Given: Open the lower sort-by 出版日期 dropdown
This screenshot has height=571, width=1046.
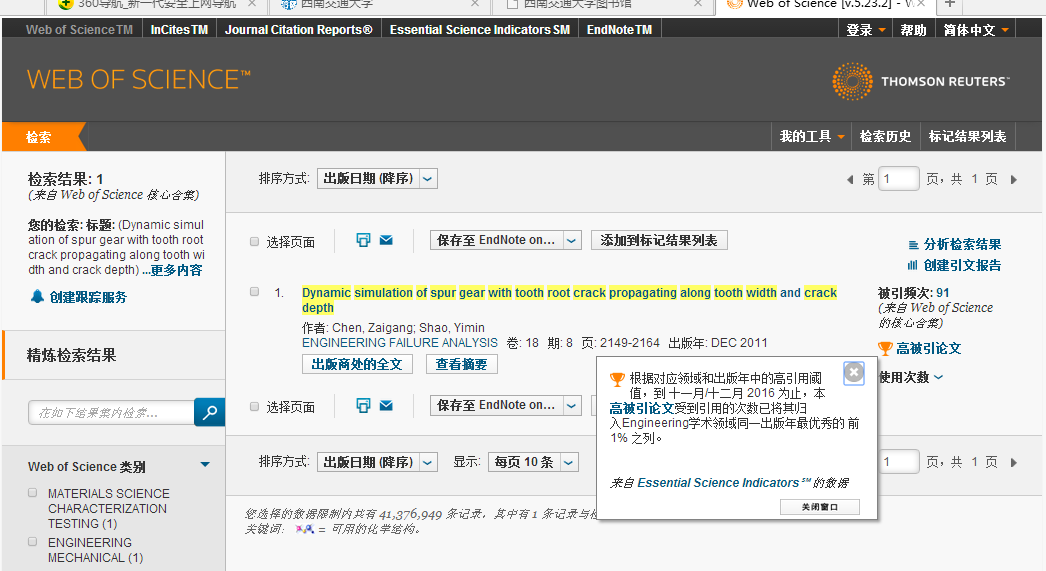Looking at the screenshot, I should pyautogui.click(x=377, y=462).
